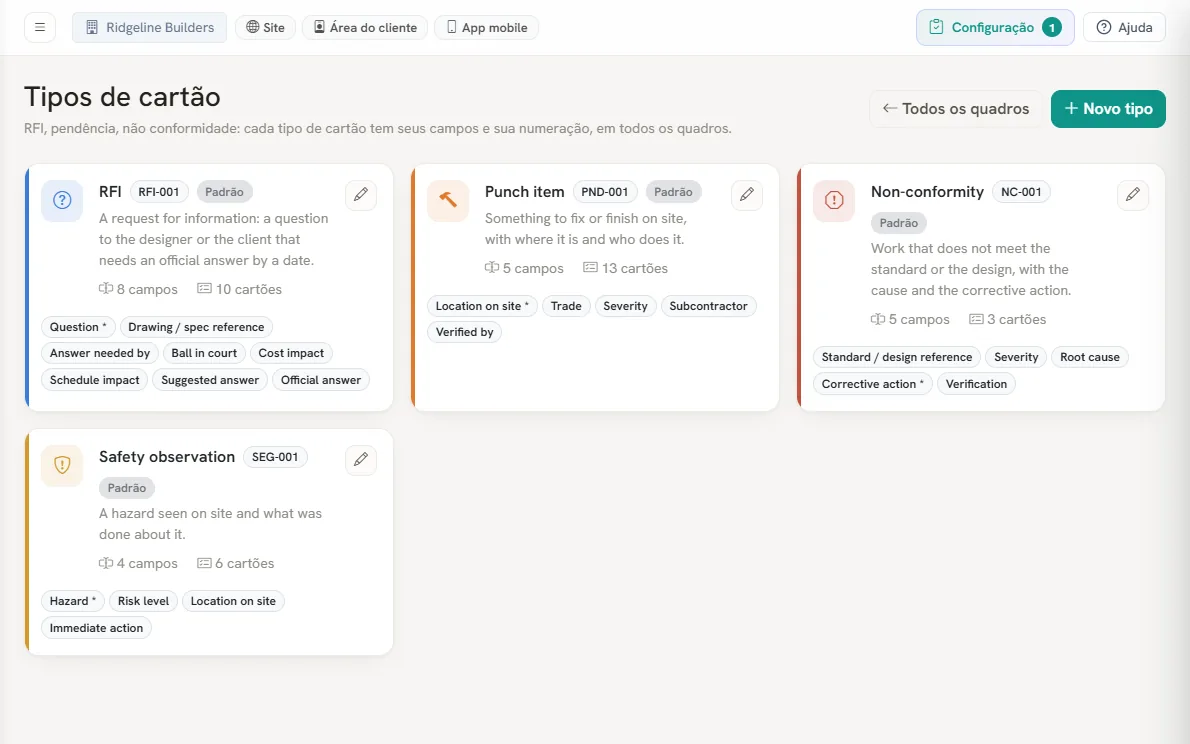The height and width of the screenshot is (744, 1190).
Task: Select the Official answer field chip
Action: (321, 380)
